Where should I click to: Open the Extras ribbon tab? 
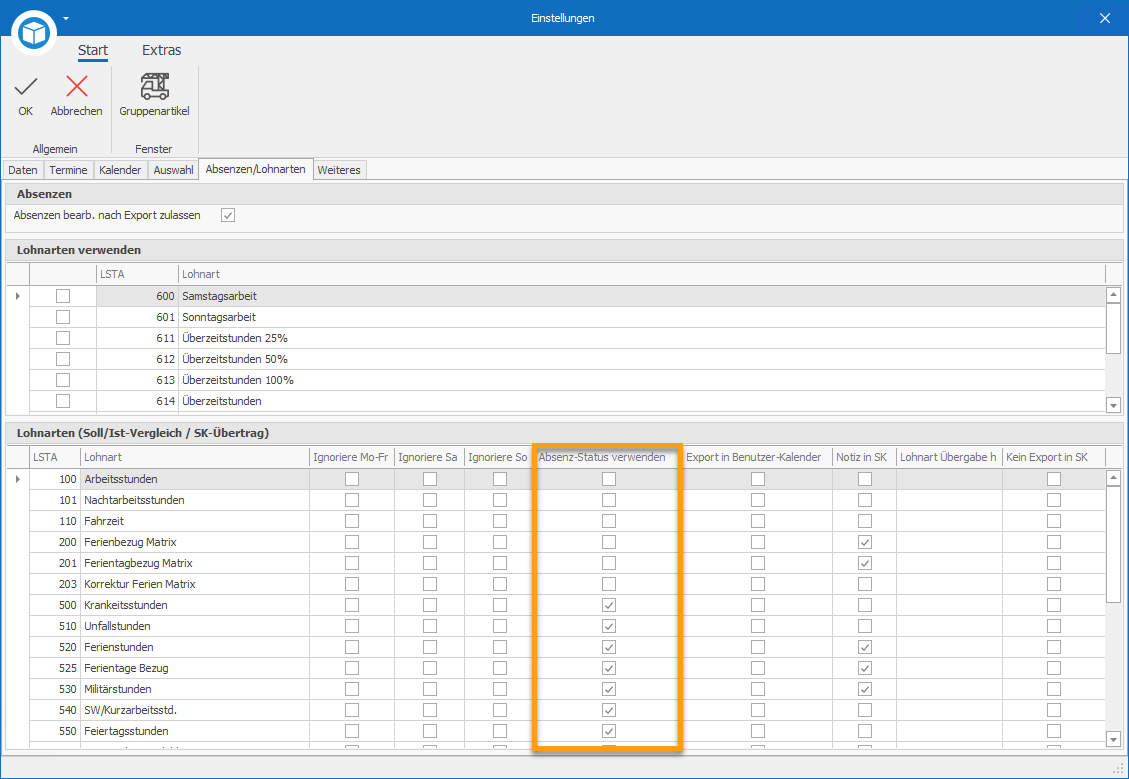coord(161,50)
